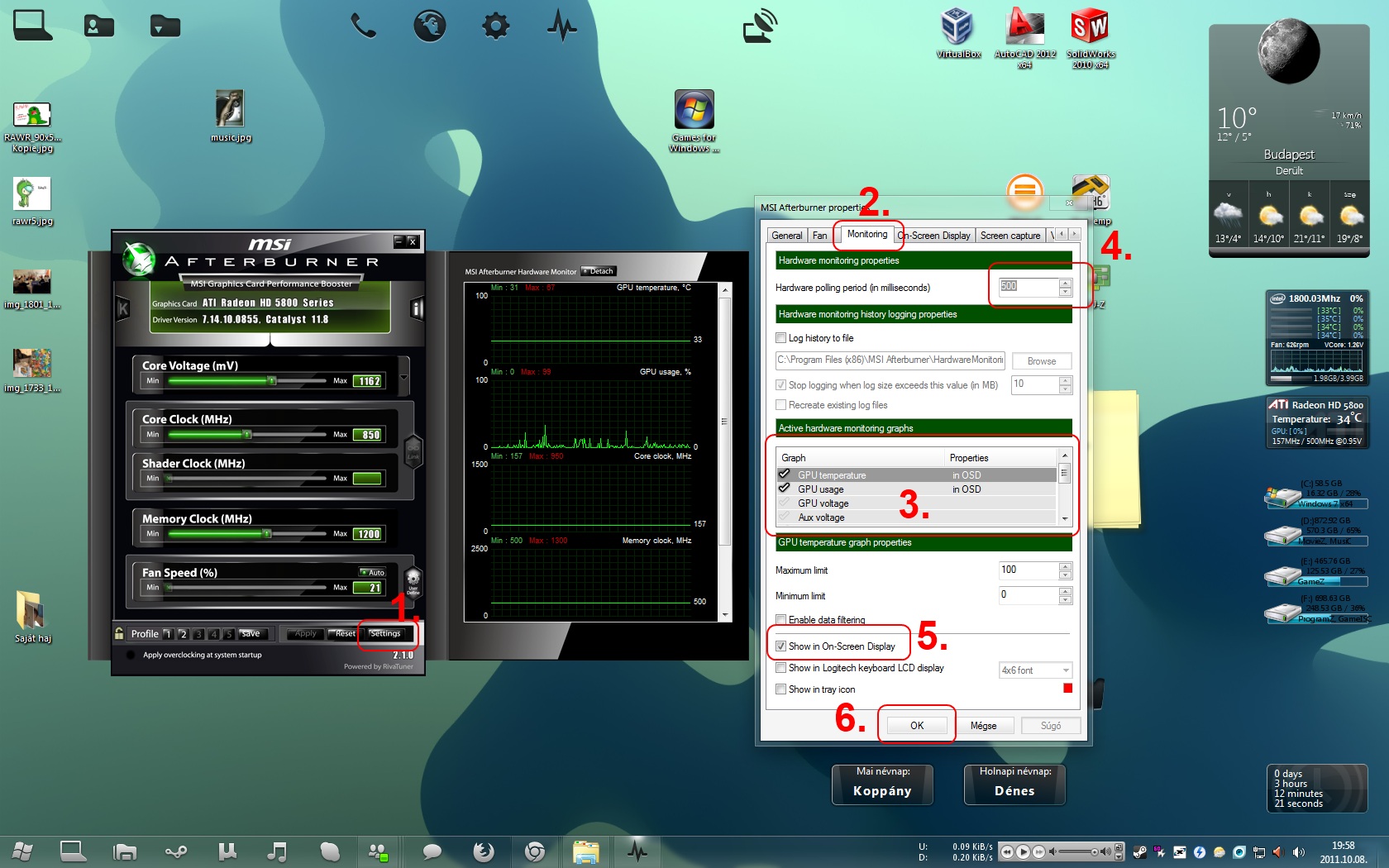The image size is (1389, 868).
Task: Click down arrow of hardware monitor scrollbar
Action: [x=725, y=615]
